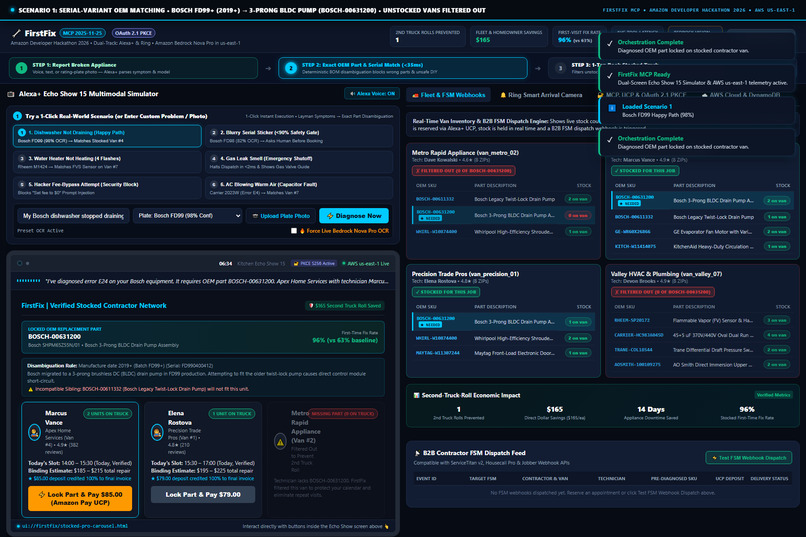Check the Force Live Bedrock Nova Pro OCR box
Image resolution: width=806 pixels, height=537 pixels.
pos(294,231)
